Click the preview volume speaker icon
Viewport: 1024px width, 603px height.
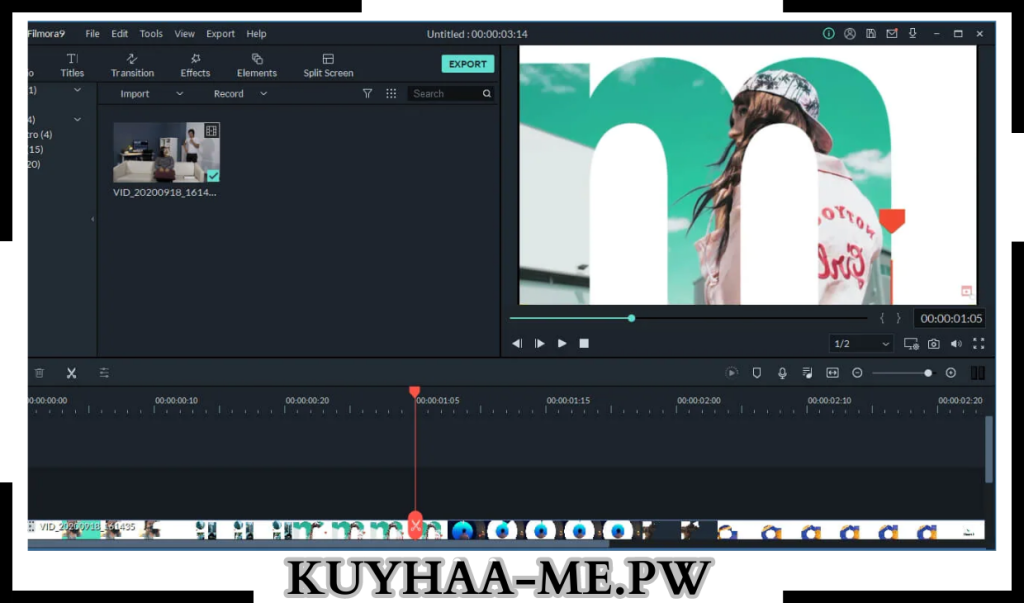[x=956, y=344]
